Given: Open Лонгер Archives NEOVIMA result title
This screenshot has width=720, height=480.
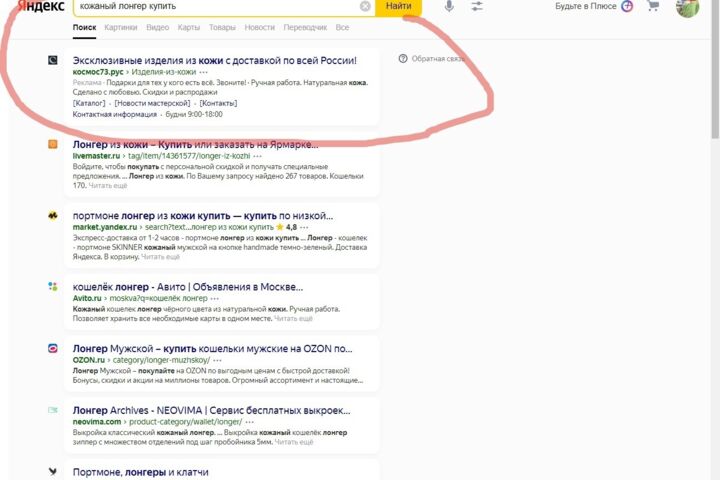Looking at the screenshot, I should pos(211,410).
